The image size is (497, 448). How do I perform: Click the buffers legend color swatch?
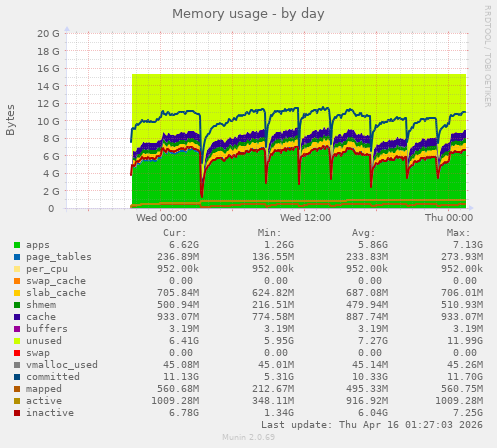tap(17, 329)
